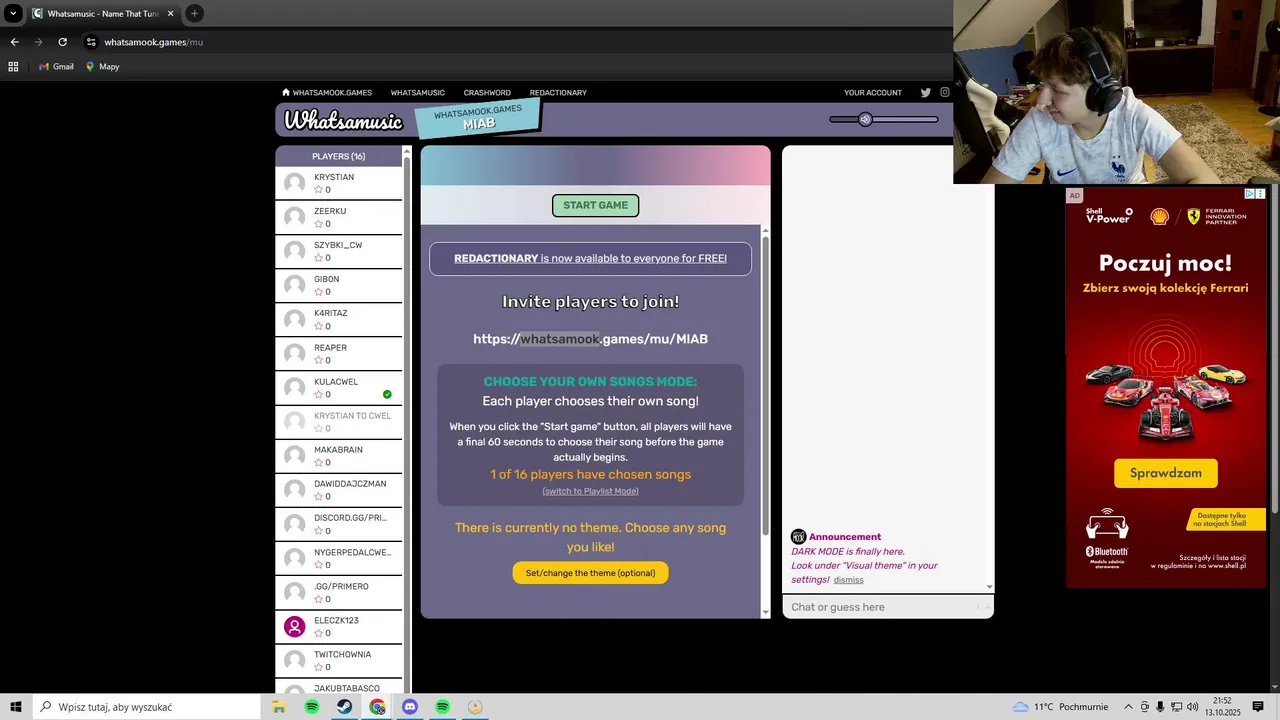Click Announcement avatar icon in chat
1280x720 pixels.
798,537
